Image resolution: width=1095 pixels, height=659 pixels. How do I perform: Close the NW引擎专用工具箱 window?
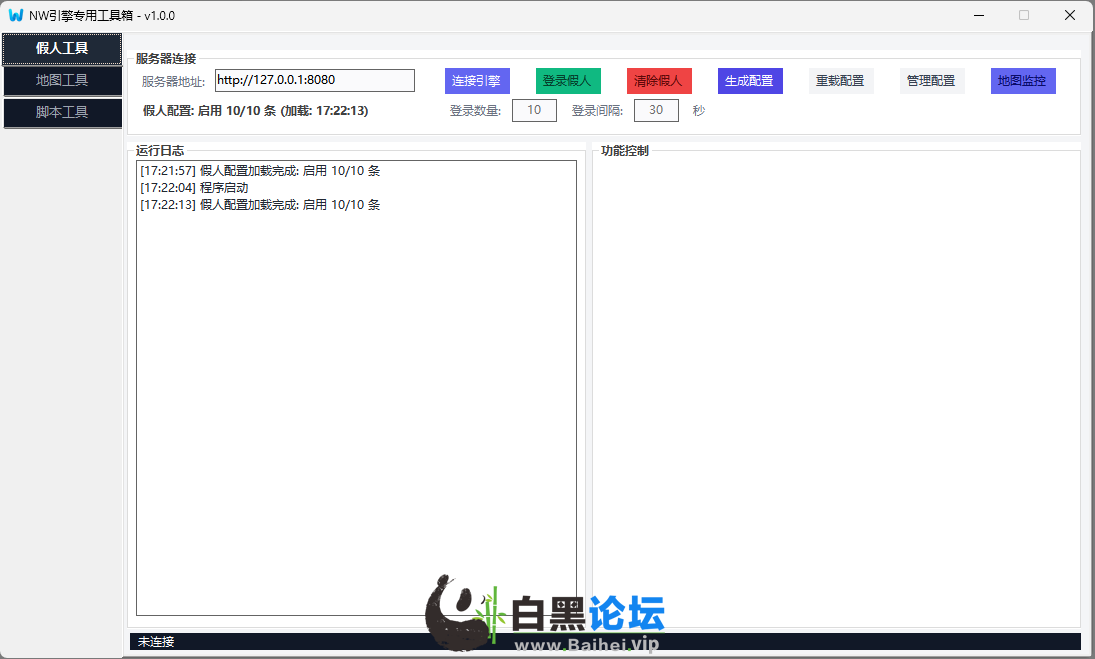pos(1069,15)
